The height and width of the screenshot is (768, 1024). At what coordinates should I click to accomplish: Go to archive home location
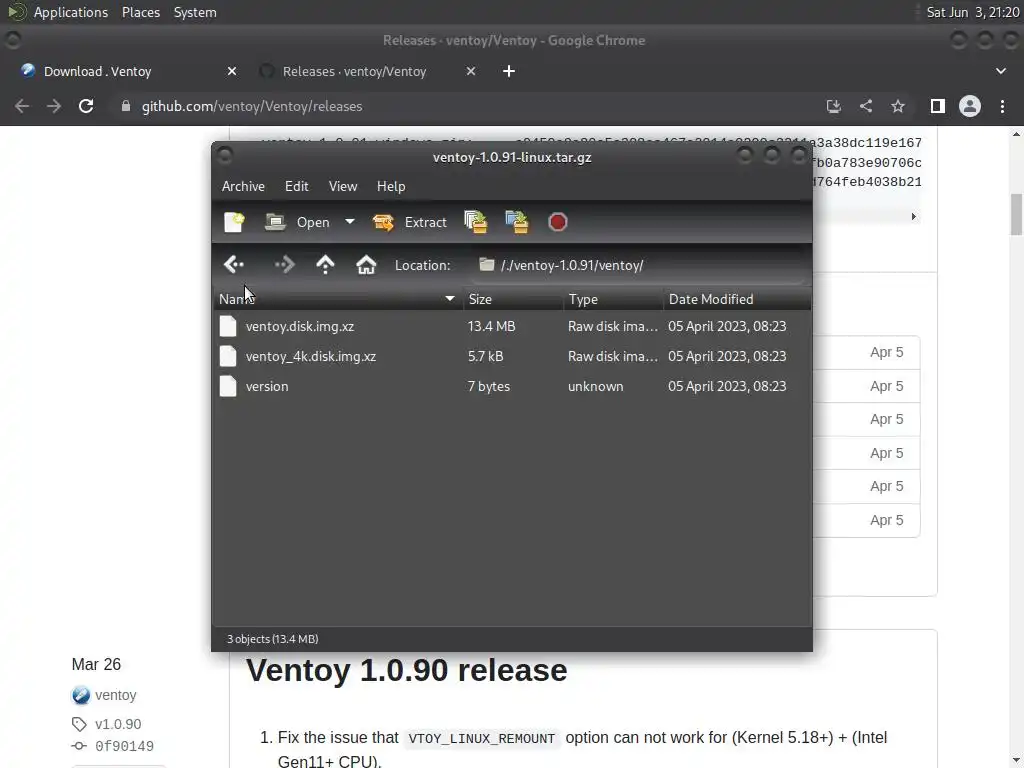coord(366,264)
